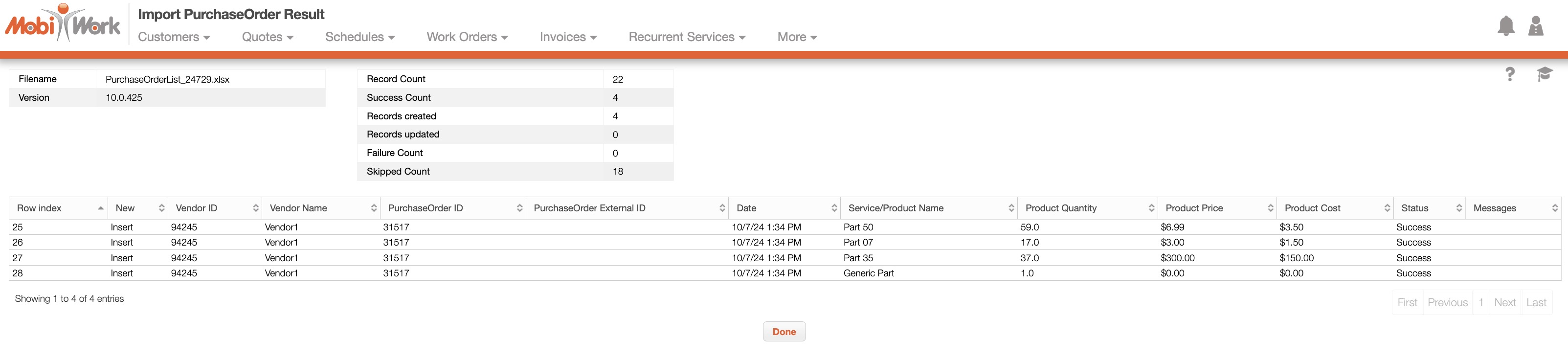Expand the Work Orders dropdown menu
1568x361 pixels.
pos(467,37)
